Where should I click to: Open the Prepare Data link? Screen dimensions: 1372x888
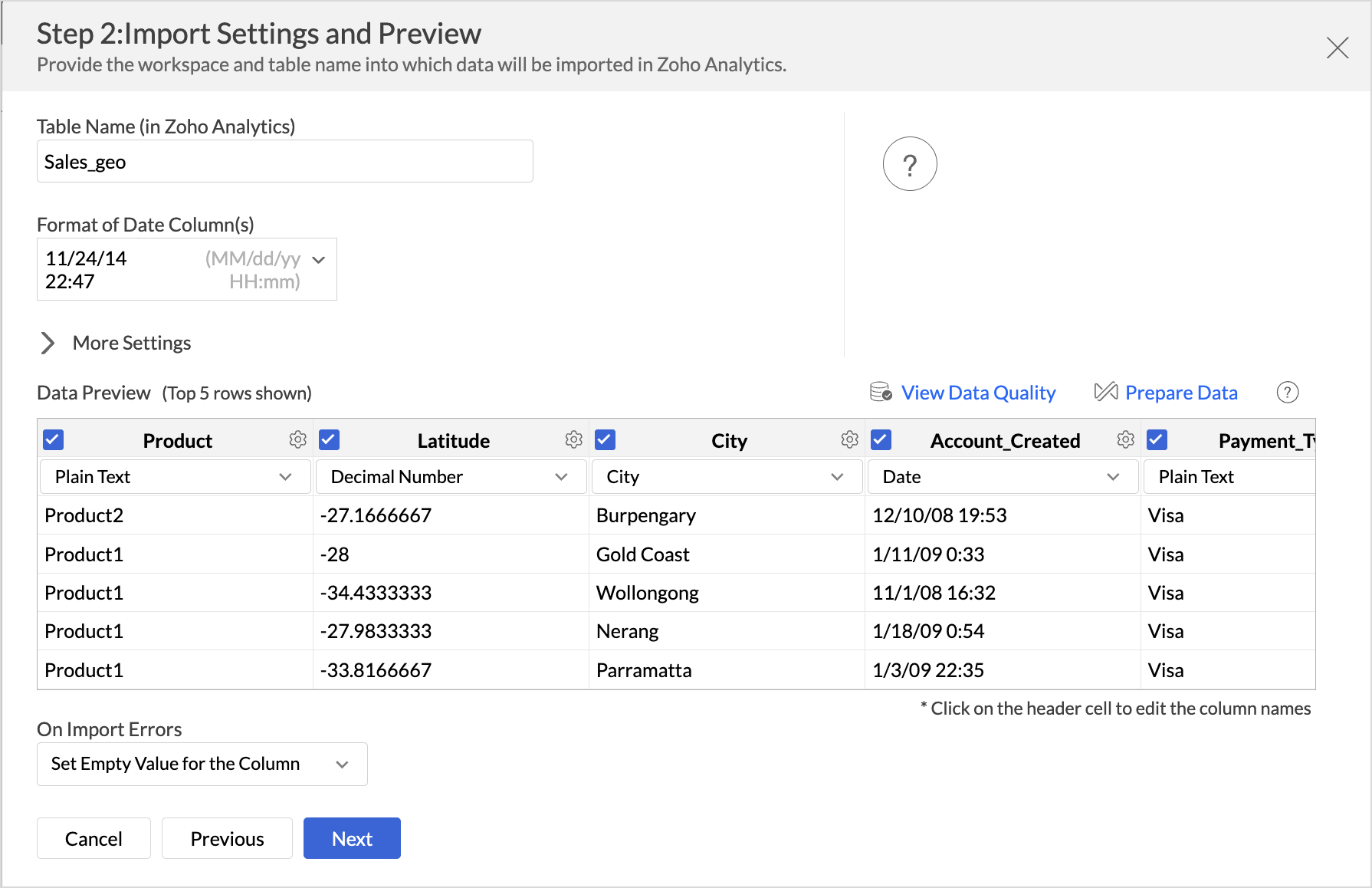(x=1180, y=393)
